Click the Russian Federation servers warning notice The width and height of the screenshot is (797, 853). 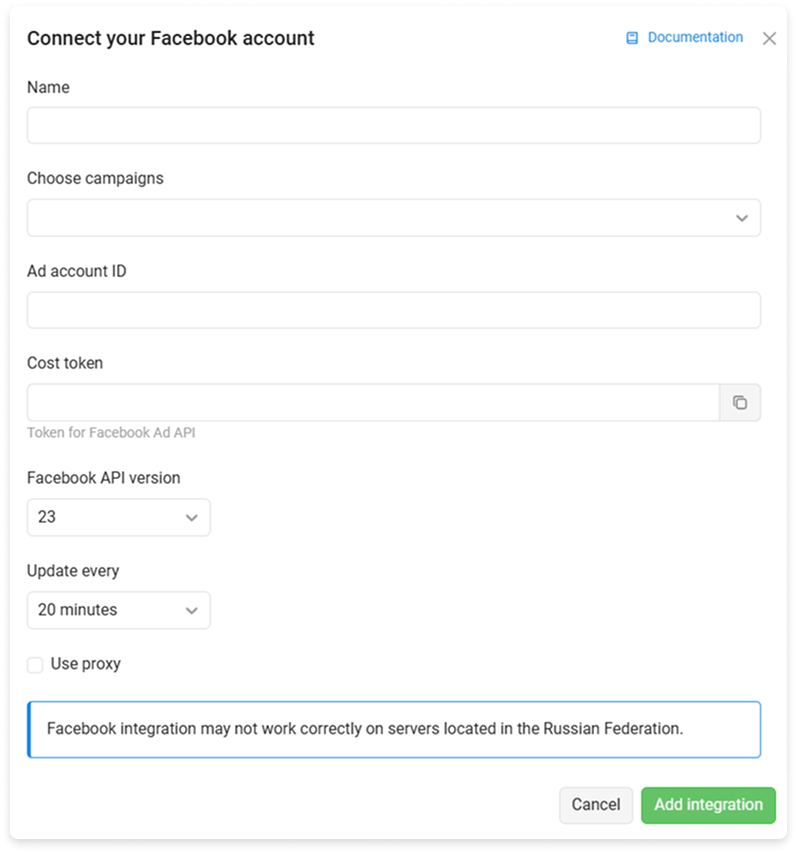394,729
